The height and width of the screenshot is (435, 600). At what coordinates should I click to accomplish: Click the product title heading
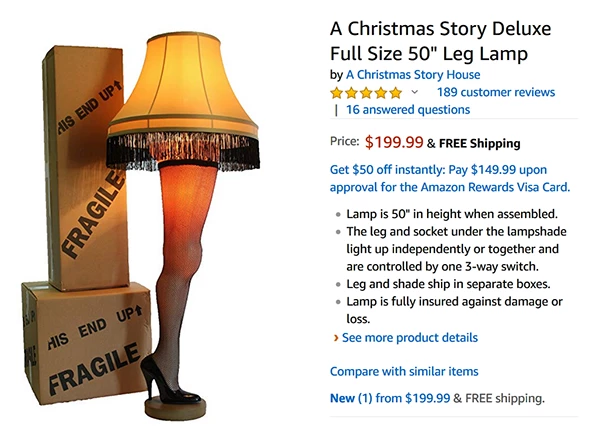(440, 41)
